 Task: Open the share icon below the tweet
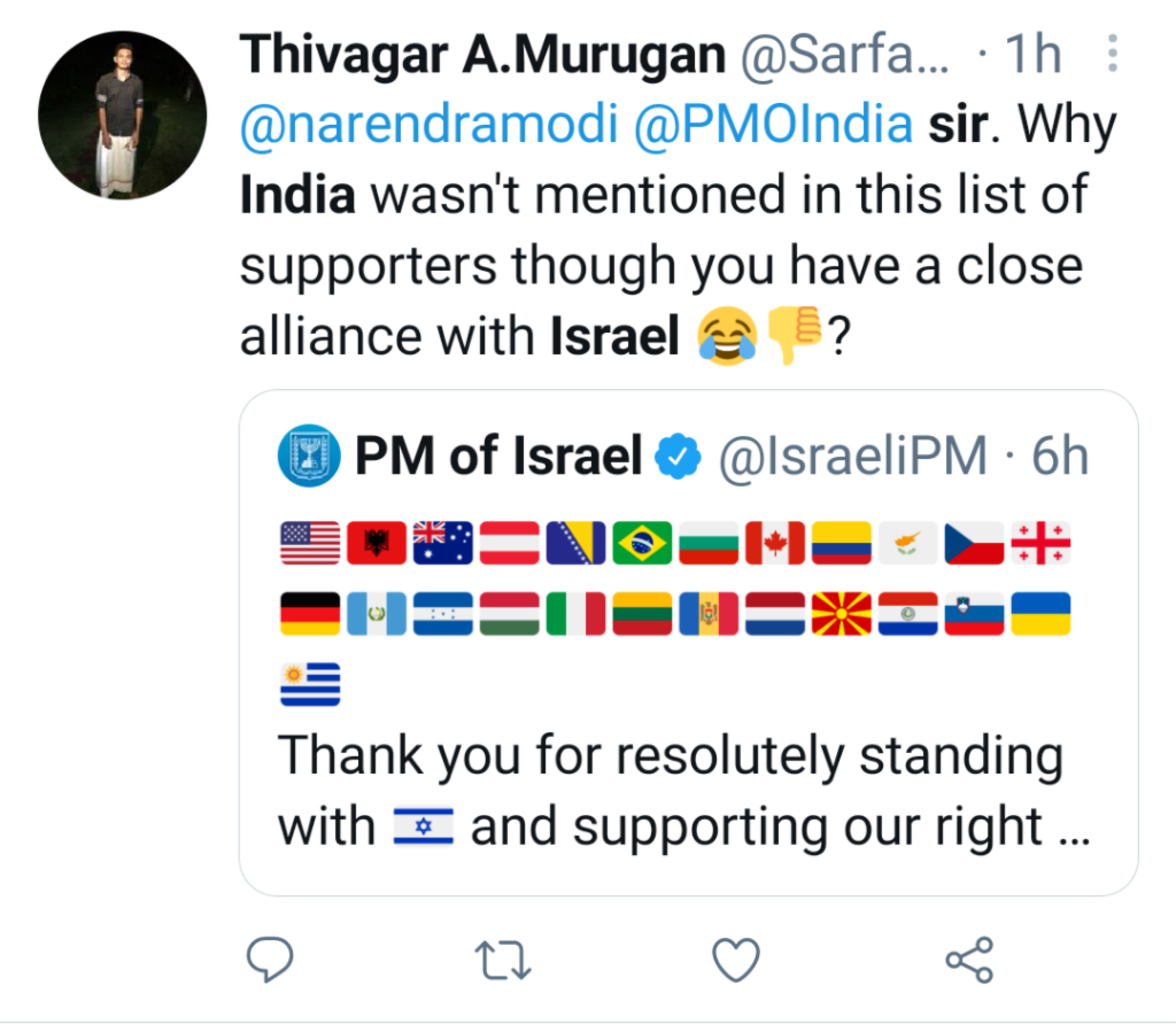[x=969, y=959]
